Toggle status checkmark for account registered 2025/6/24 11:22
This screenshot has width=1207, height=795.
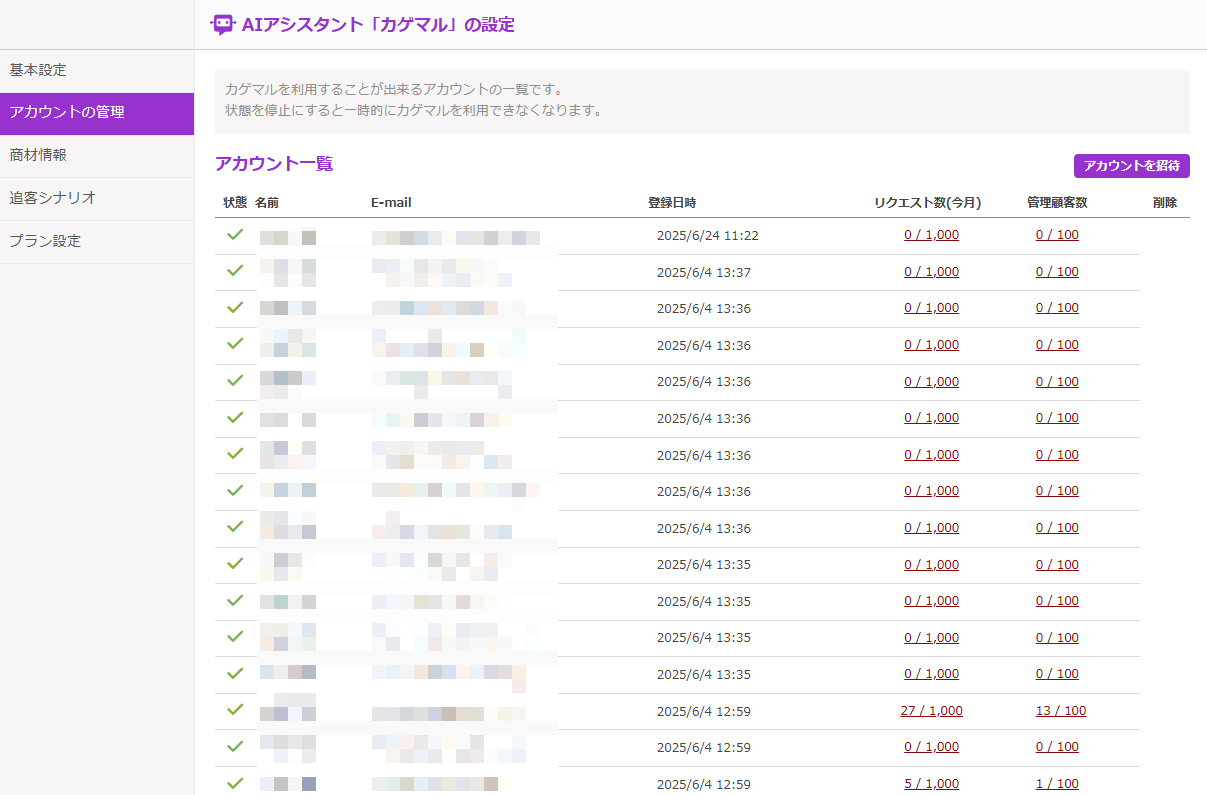(x=235, y=235)
